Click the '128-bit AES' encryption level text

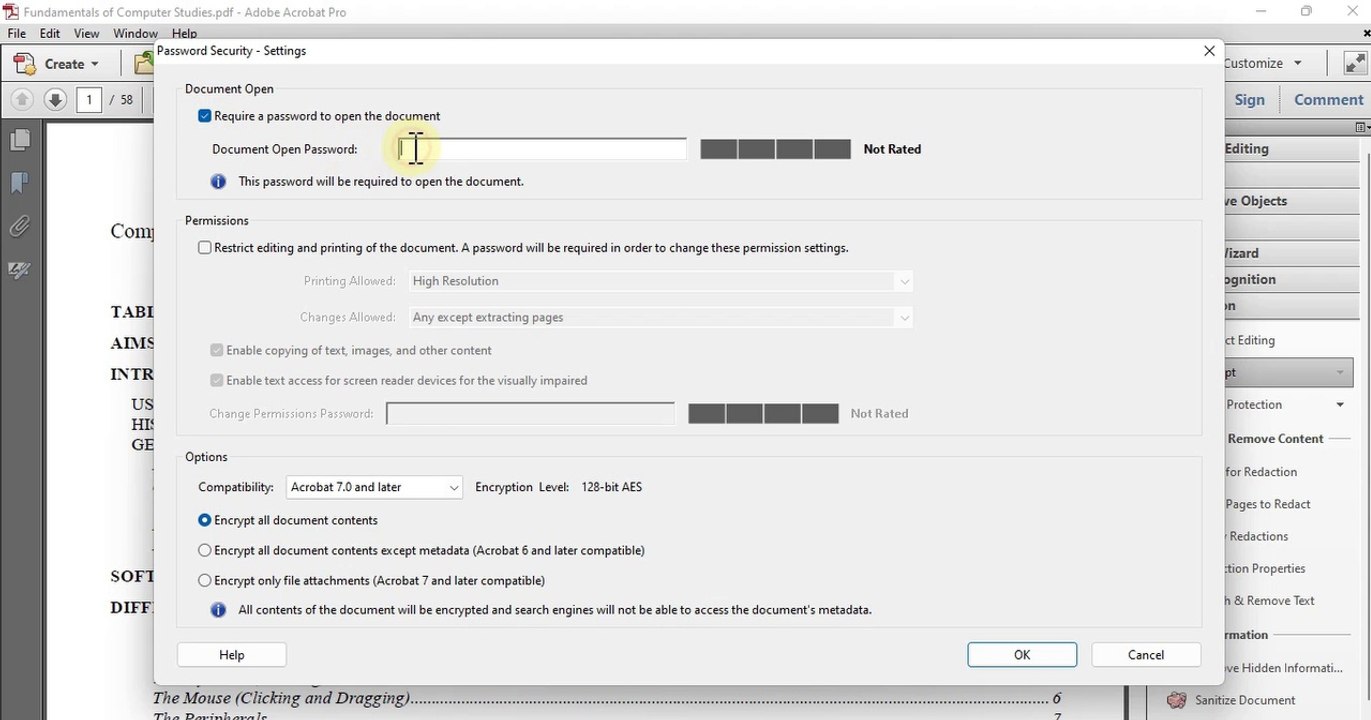tap(612, 487)
